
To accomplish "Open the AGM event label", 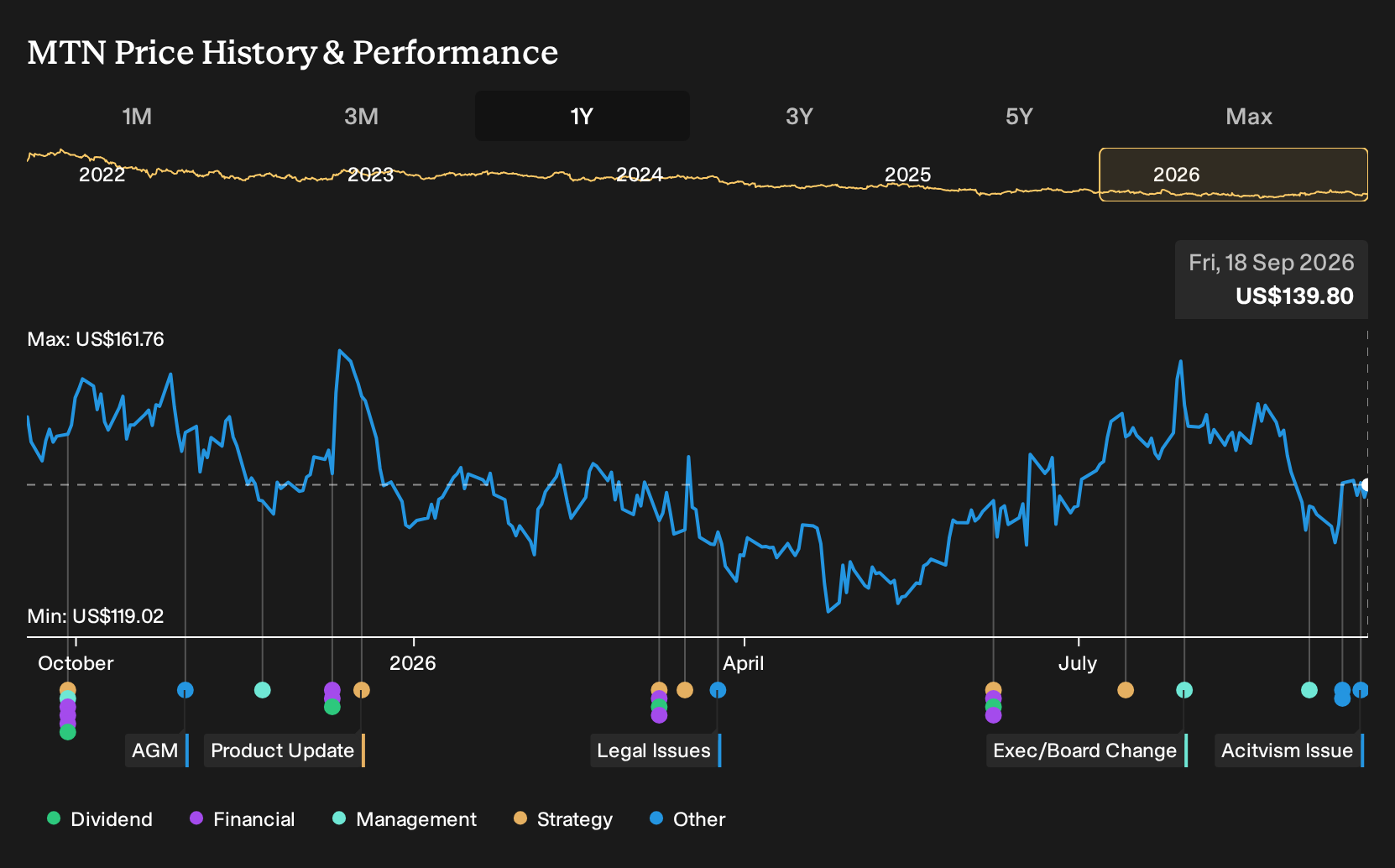I will [157, 750].
